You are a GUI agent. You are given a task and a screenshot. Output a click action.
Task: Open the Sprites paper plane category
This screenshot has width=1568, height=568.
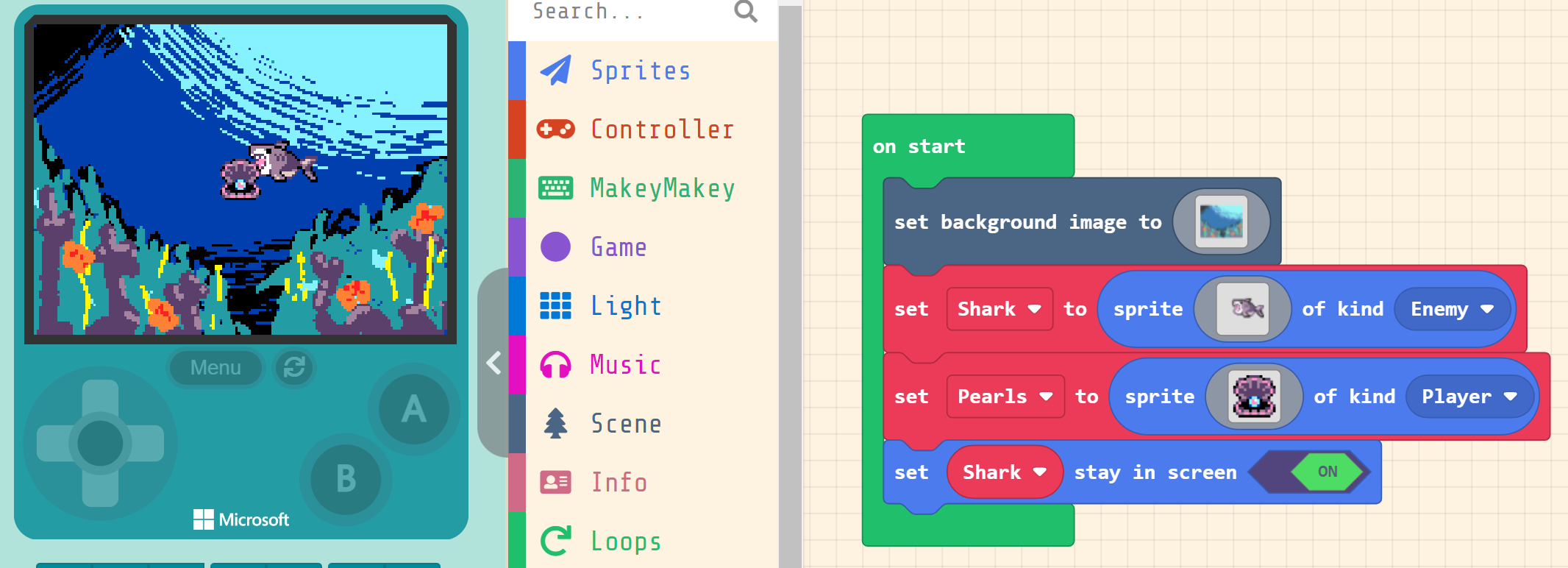pyautogui.click(x=556, y=71)
